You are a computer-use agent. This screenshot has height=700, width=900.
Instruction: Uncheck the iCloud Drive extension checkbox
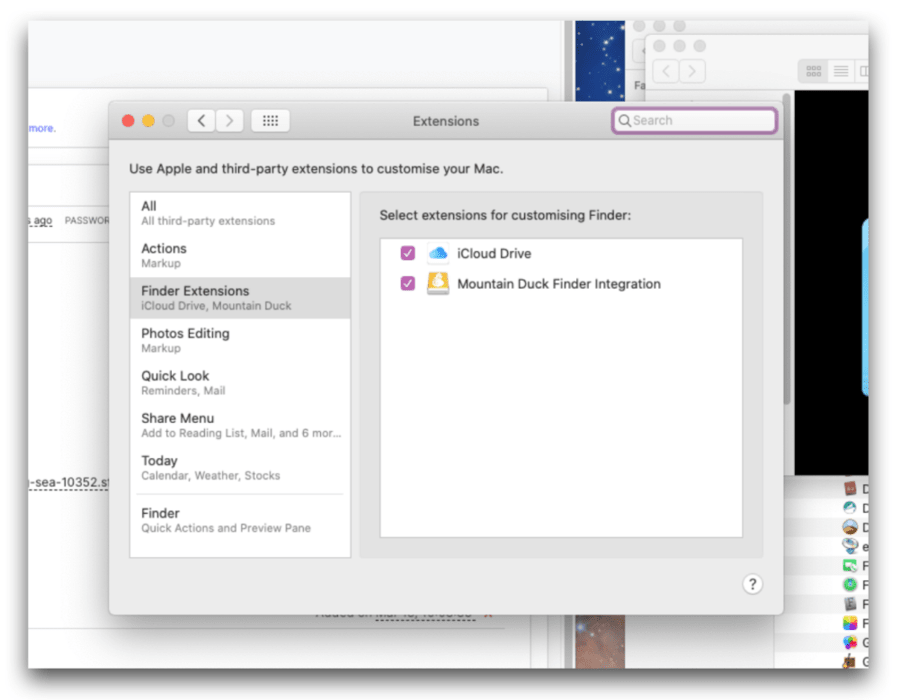[407, 254]
